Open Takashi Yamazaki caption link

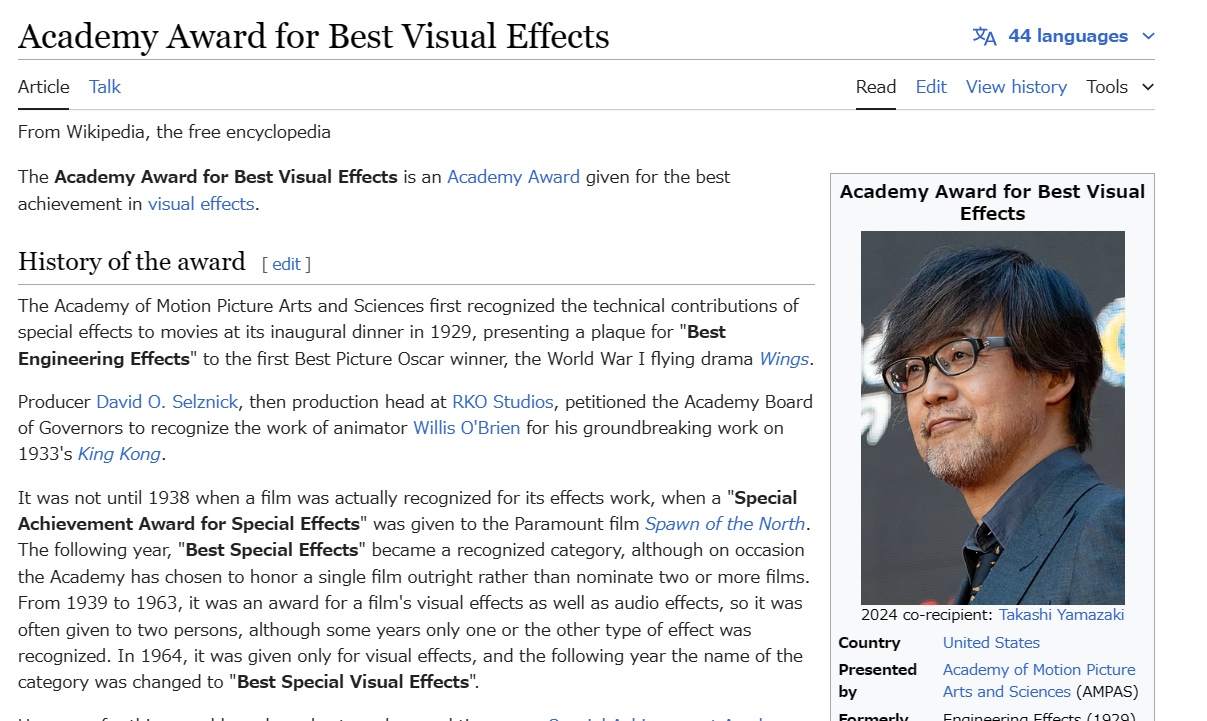(1061, 615)
